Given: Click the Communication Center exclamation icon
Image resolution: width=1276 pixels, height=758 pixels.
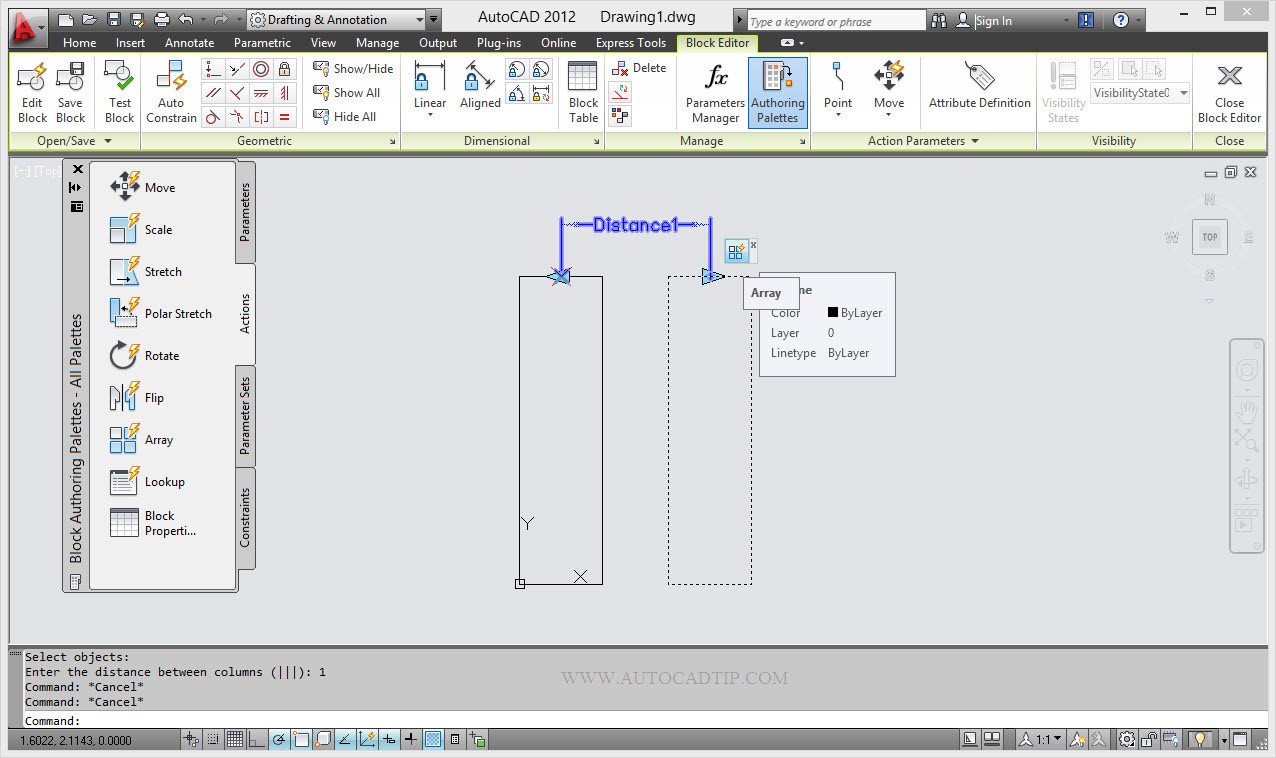Looking at the screenshot, I should [1087, 20].
